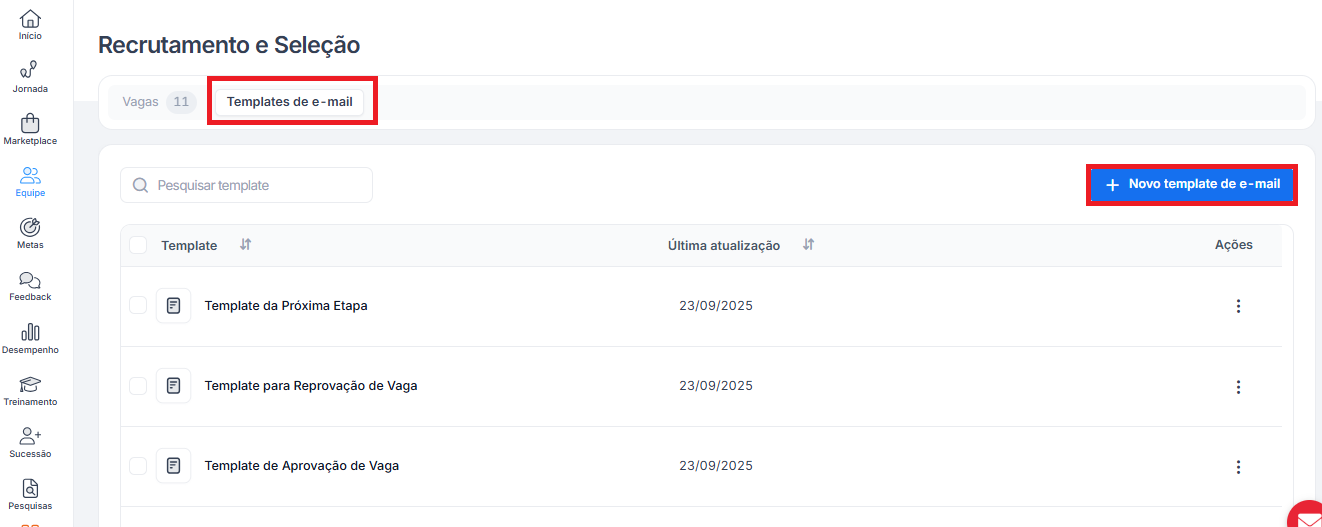Open the Sucessão sidebar icon
Viewport: 1322px width, 527px height.
click(x=30, y=437)
